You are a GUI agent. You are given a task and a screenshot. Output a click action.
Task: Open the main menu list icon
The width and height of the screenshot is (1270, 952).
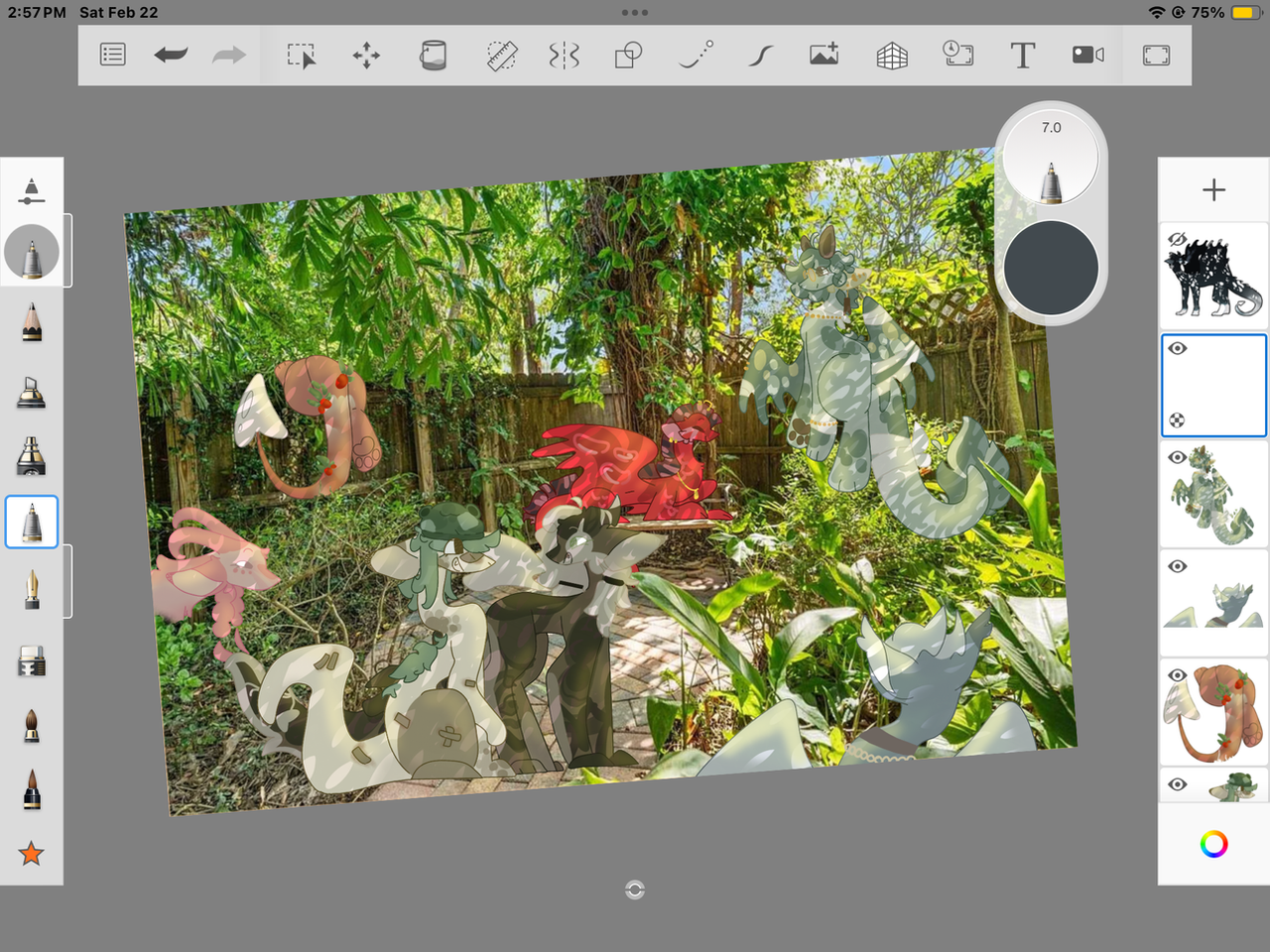click(113, 55)
